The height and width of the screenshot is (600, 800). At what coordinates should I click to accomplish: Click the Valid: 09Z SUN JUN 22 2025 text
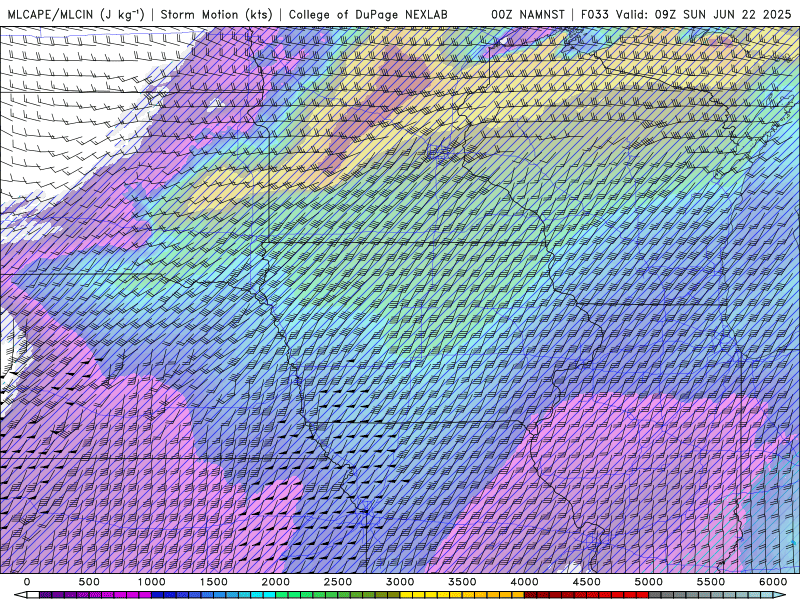[704, 14]
